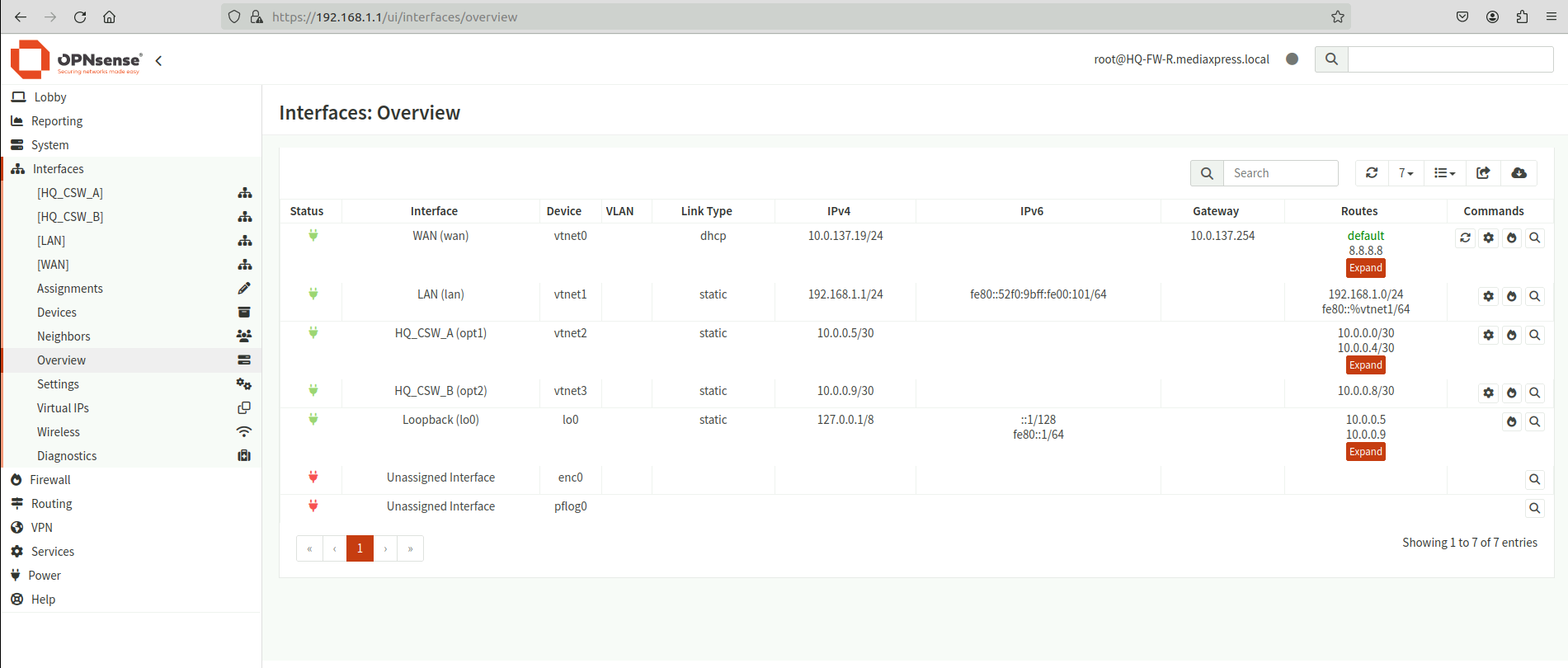The height and width of the screenshot is (668, 1568).
Task: Open WAN interface settings gear
Action: (1488, 238)
